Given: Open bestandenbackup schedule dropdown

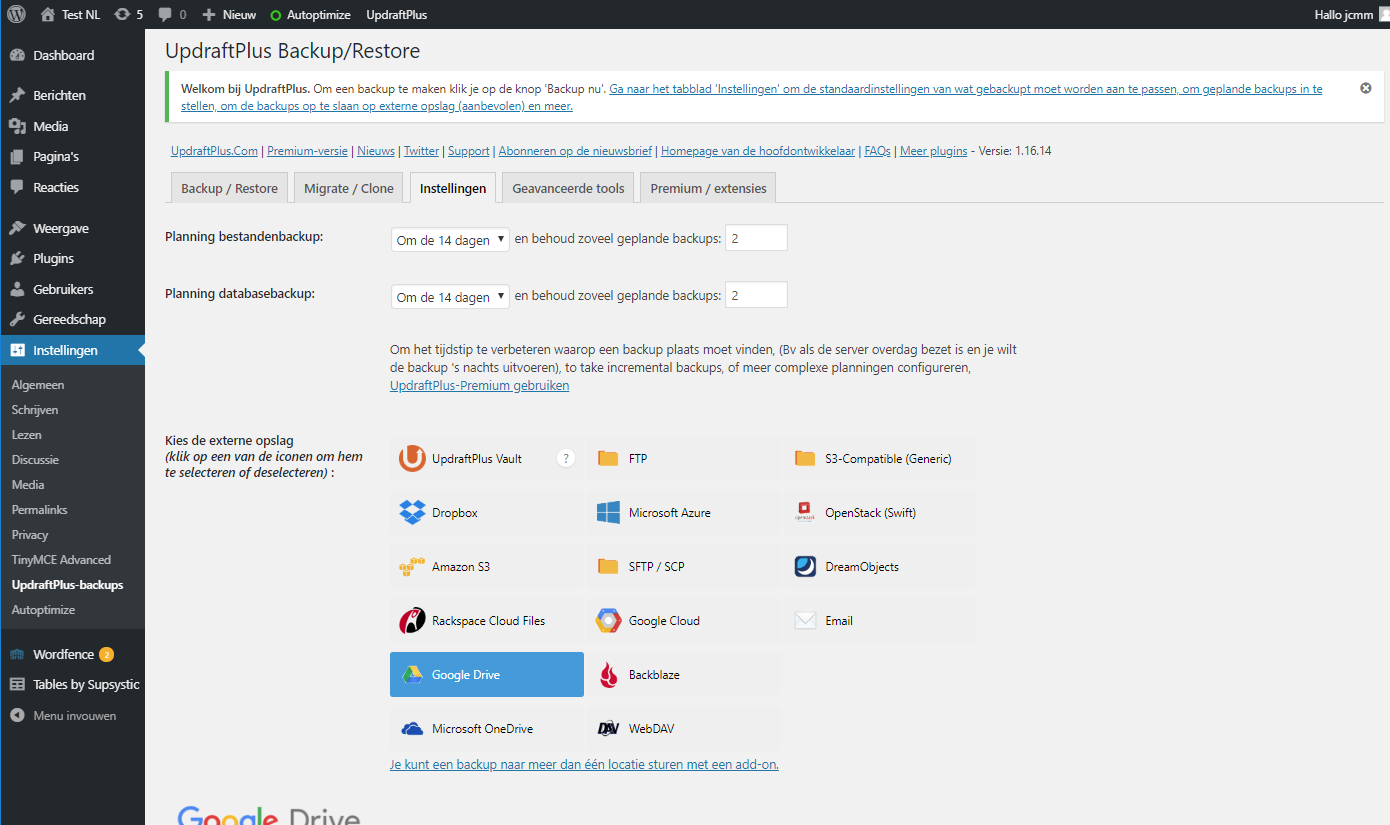Looking at the screenshot, I should (x=450, y=240).
